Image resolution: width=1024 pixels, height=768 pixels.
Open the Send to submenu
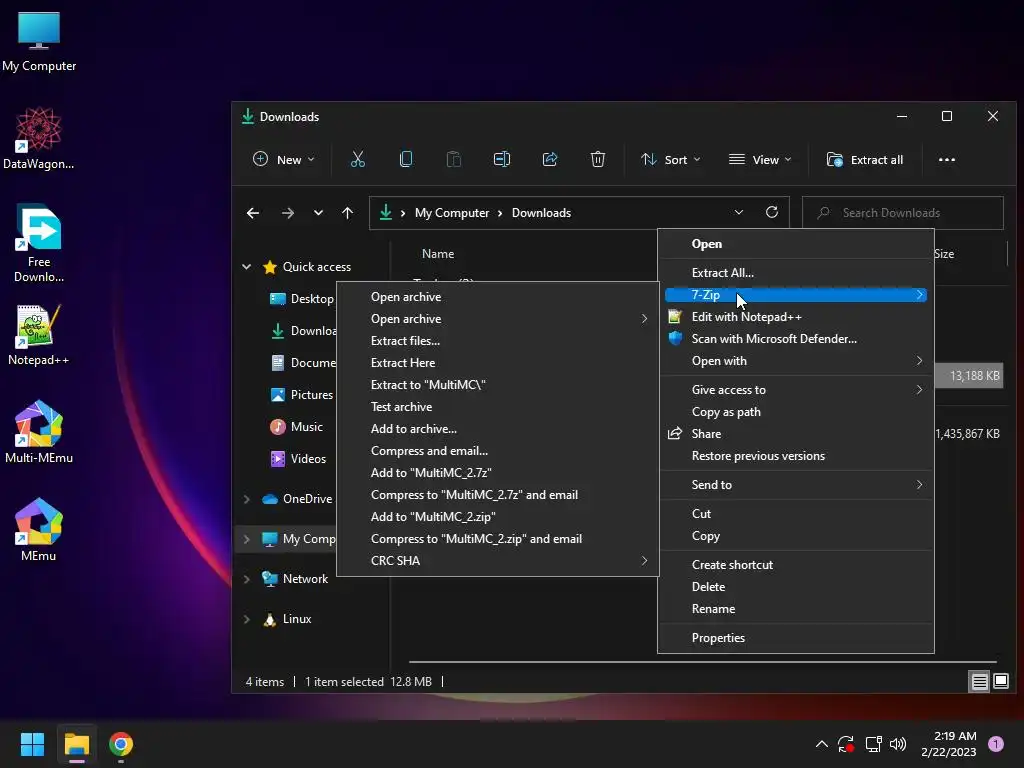click(795, 485)
